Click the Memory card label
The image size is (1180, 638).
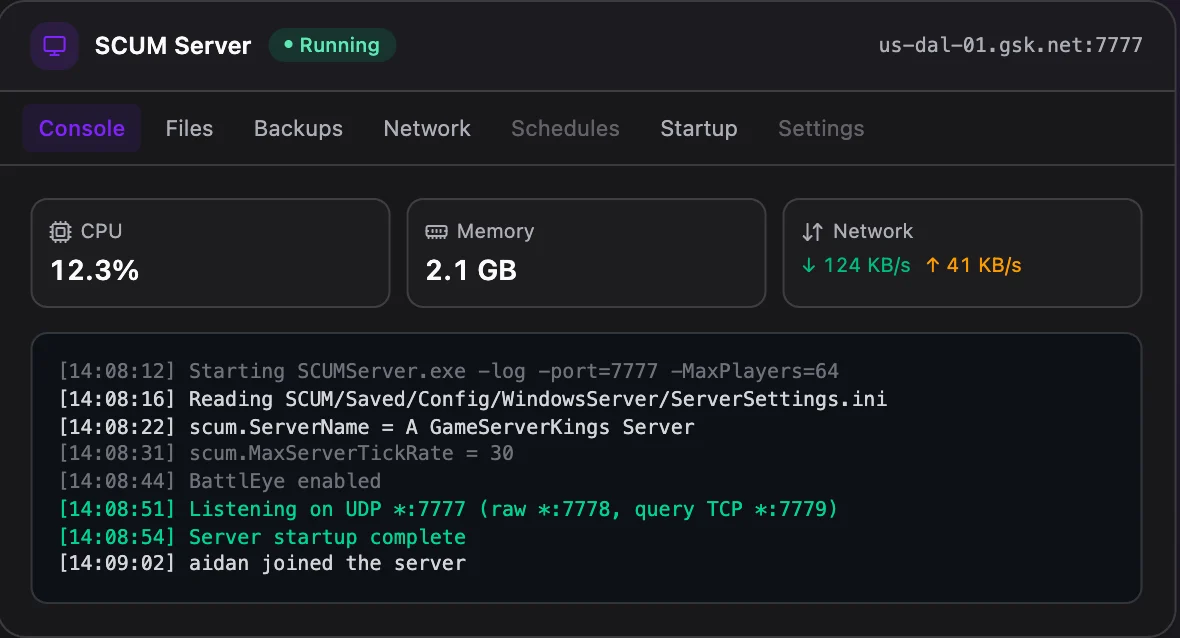[495, 231]
